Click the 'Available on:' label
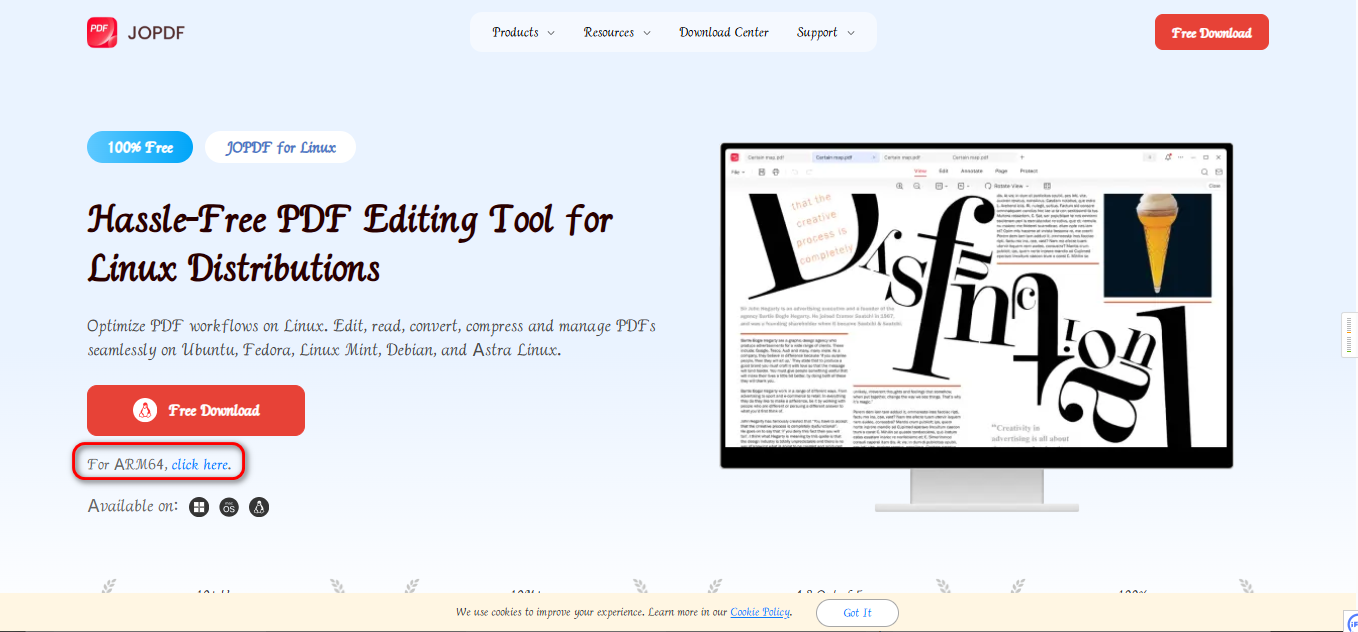Screen dimensions: 1358x632 [x=133, y=506]
